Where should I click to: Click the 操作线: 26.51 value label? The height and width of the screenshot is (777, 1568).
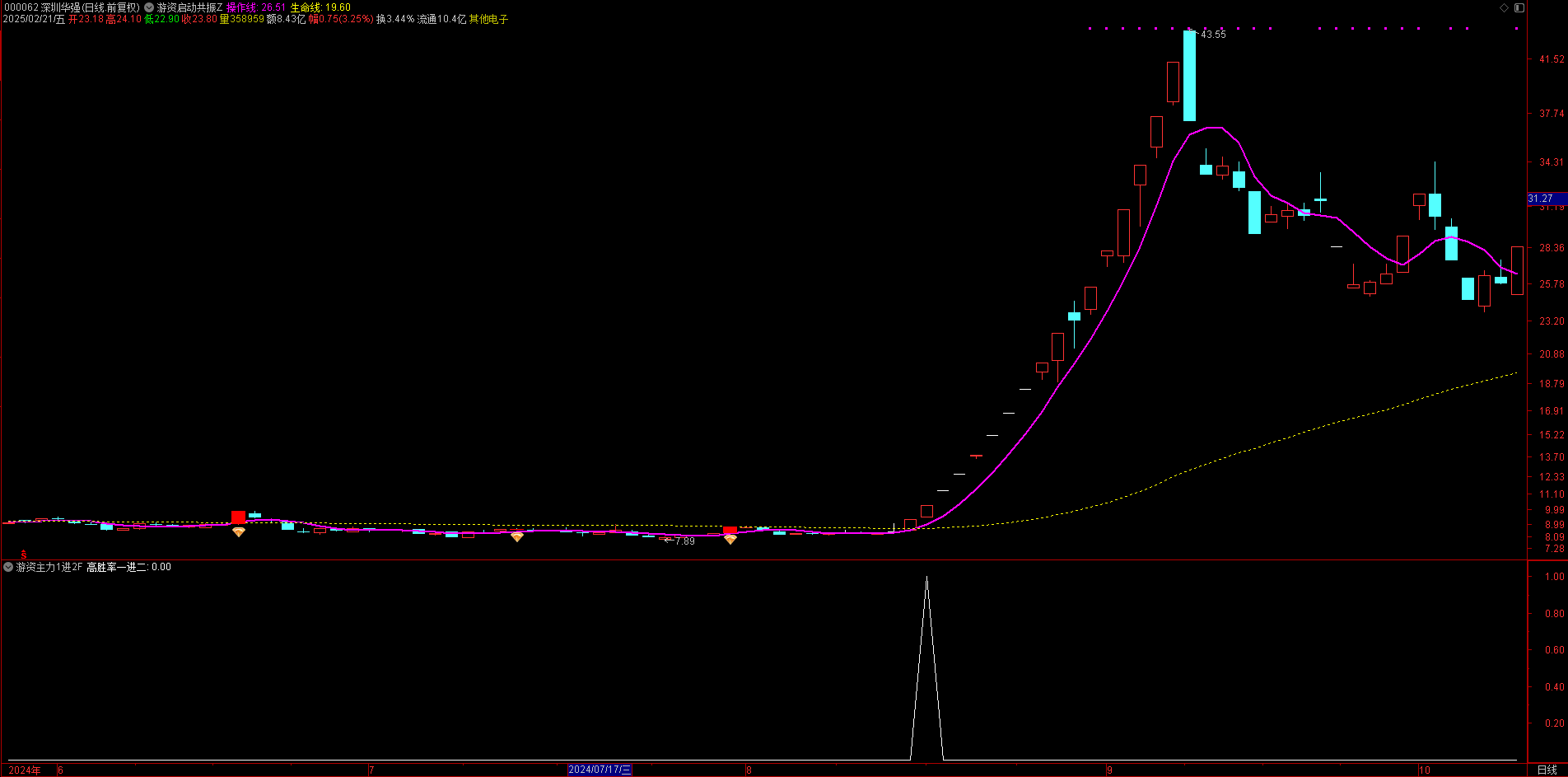click(256, 7)
